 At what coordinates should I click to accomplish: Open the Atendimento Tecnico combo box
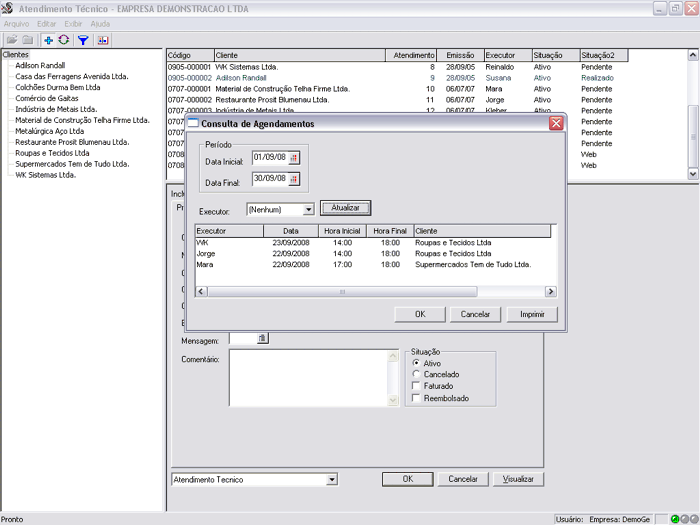332,480
